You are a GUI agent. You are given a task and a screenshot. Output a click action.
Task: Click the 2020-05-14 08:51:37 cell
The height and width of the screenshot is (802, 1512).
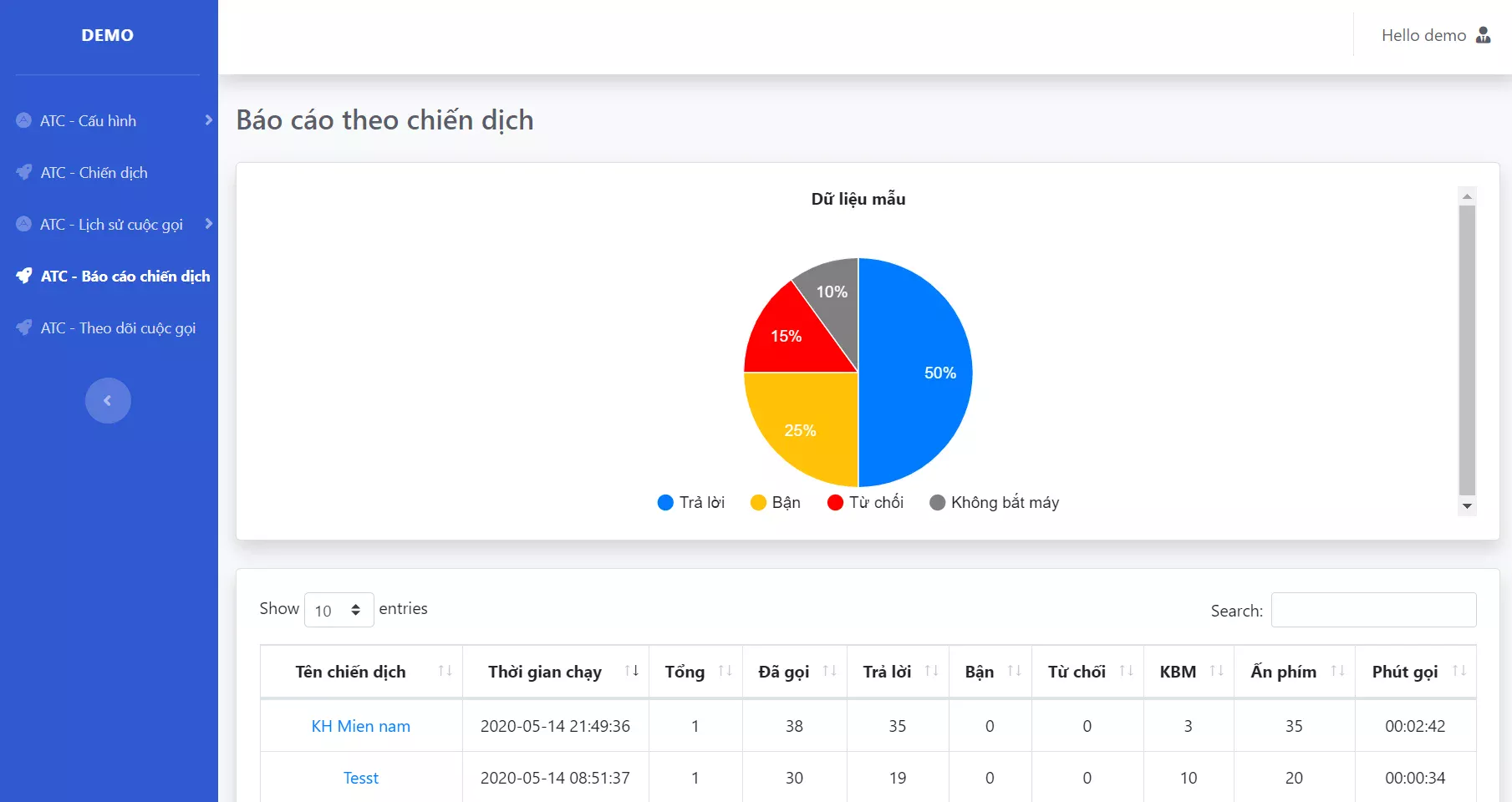[556, 778]
